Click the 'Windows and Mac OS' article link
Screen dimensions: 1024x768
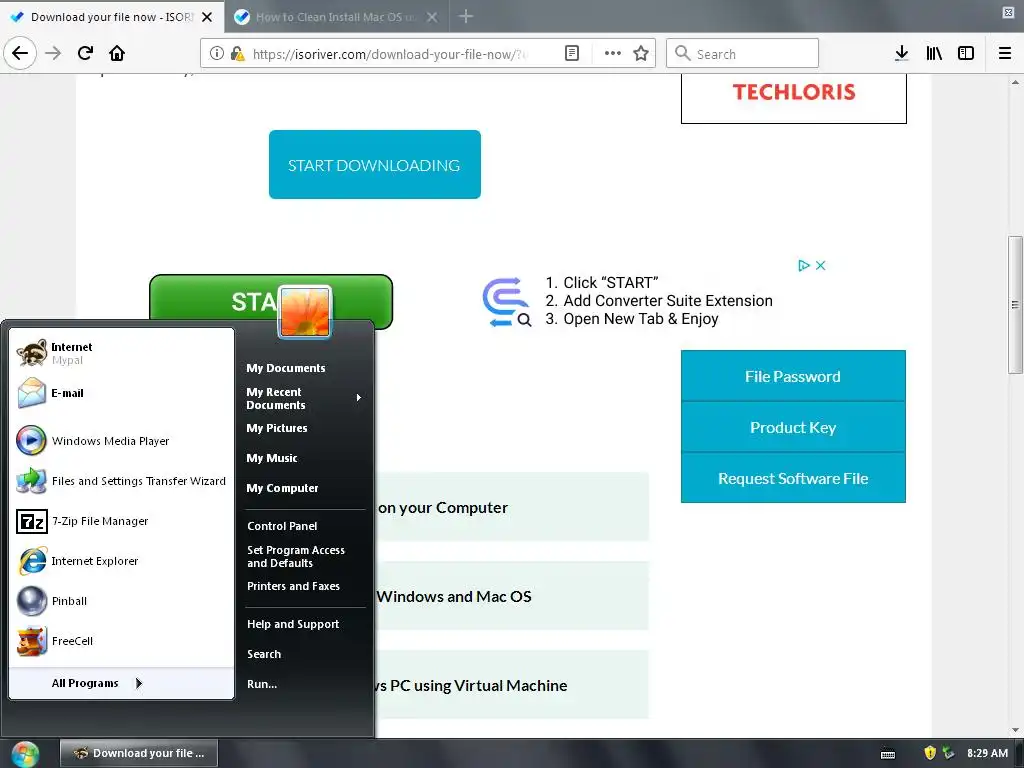[455, 596]
